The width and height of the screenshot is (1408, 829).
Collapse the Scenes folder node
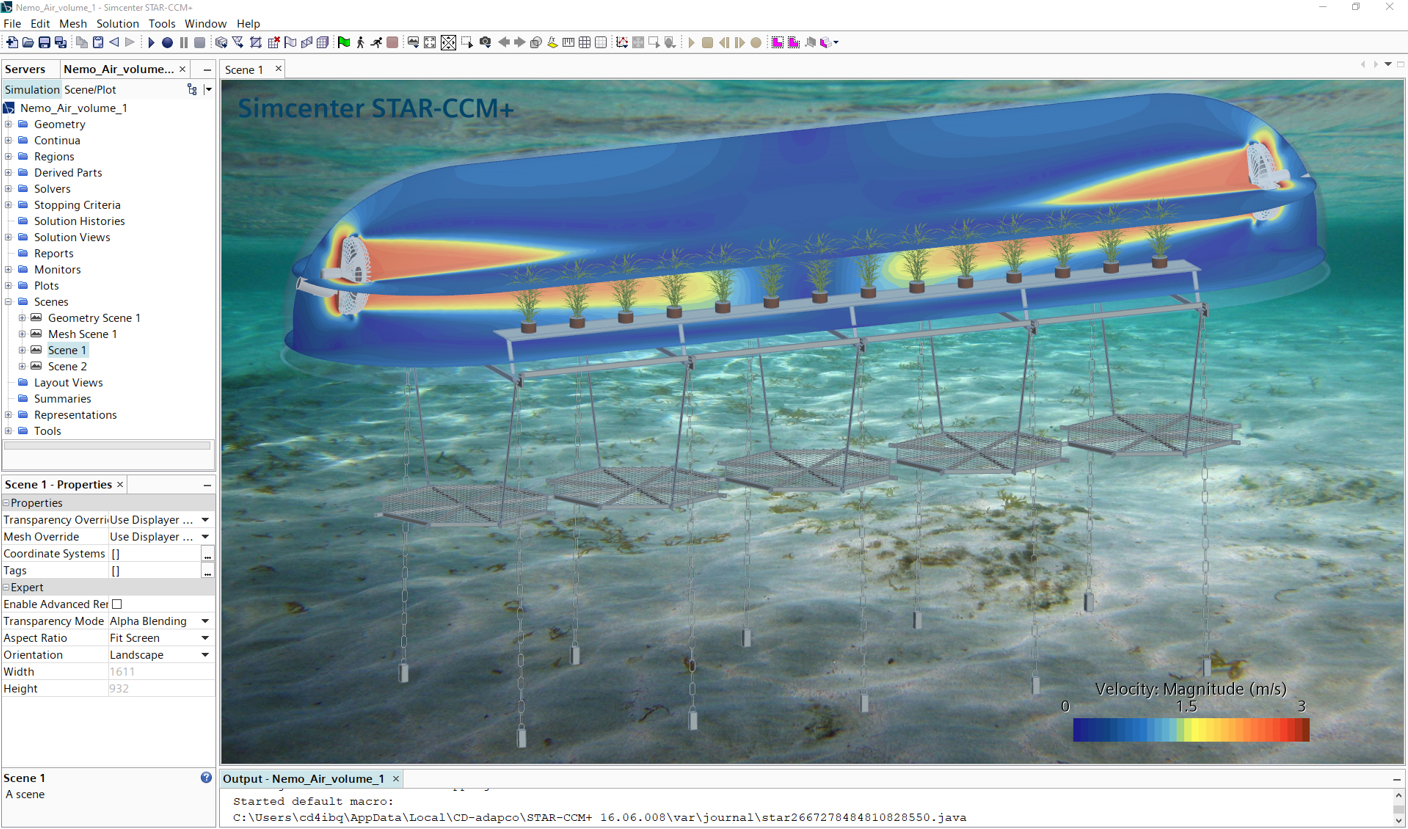pos(9,302)
